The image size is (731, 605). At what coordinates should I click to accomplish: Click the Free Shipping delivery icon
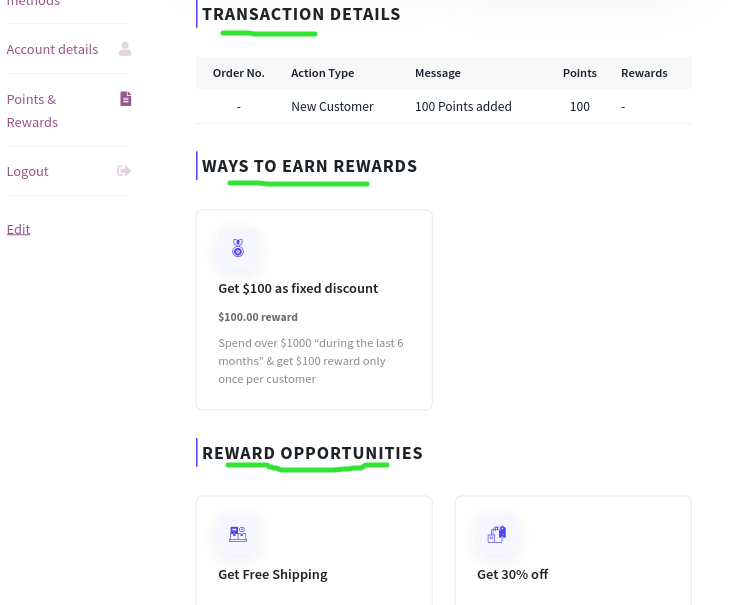[x=238, y=534]
